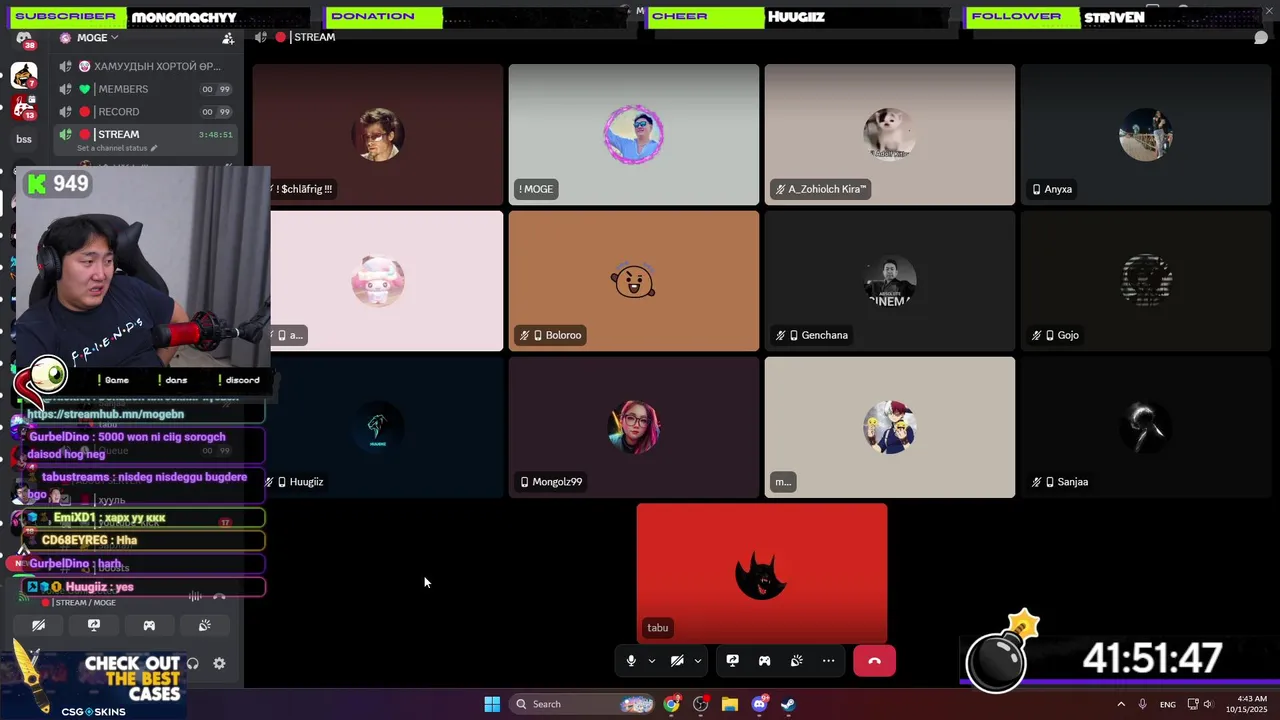Expand microphone input options arrow
The image size is (1280, 720).
tap(652, 661)
